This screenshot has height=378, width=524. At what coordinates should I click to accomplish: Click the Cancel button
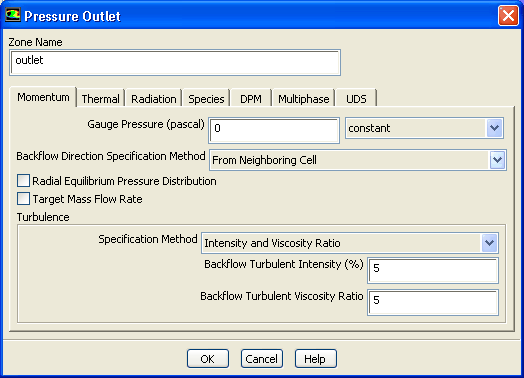[x=262, y=359]
